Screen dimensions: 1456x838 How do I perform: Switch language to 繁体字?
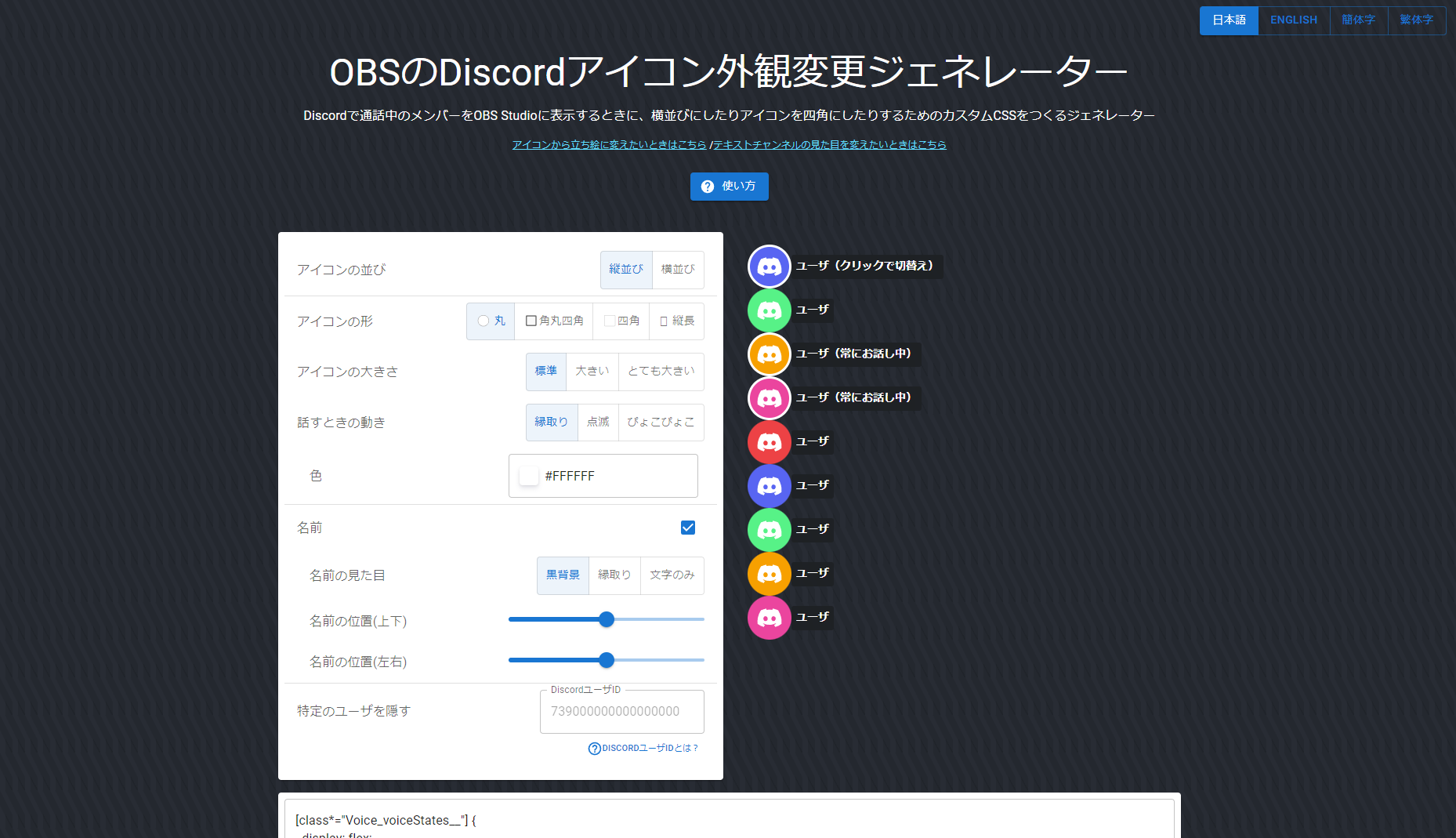pyautogui.click(x=1417, y=20)
